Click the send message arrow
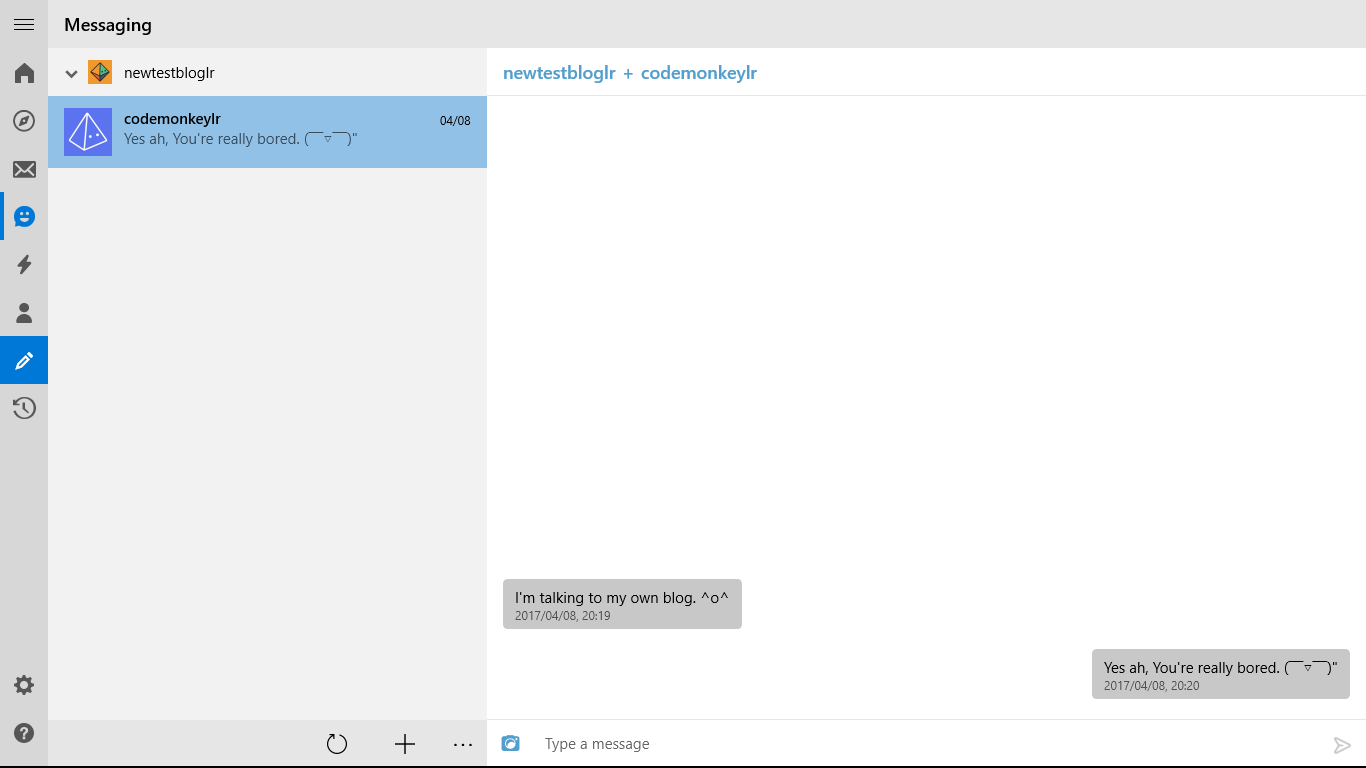The width and height of the screenshot is (1366, 768). (x=1343, y=744)
